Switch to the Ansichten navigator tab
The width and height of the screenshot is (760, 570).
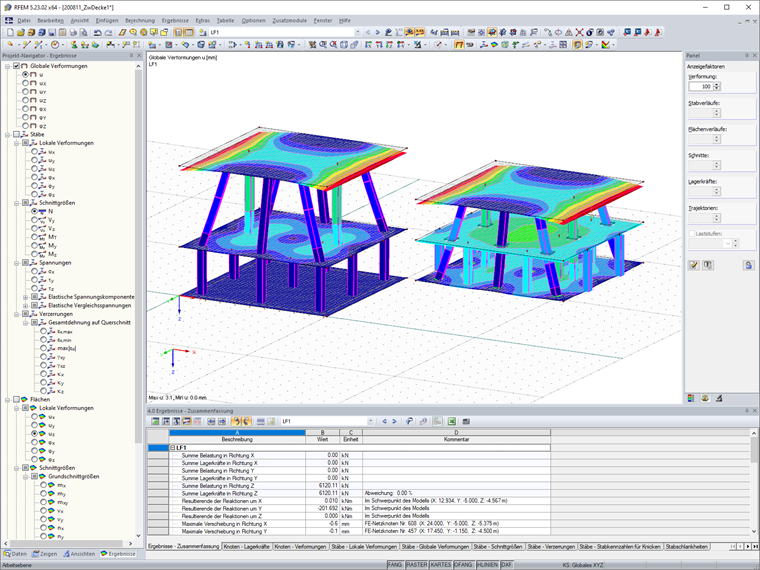79,554
